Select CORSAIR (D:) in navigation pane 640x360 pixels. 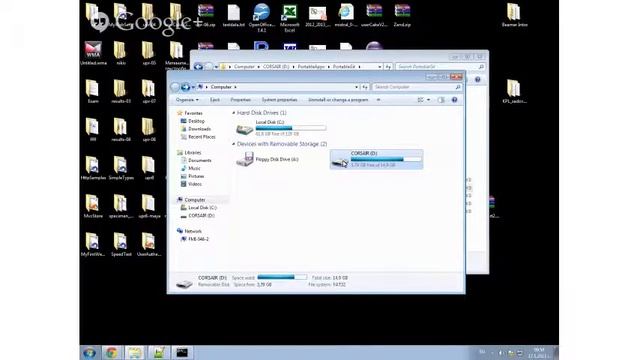[201, 216]
